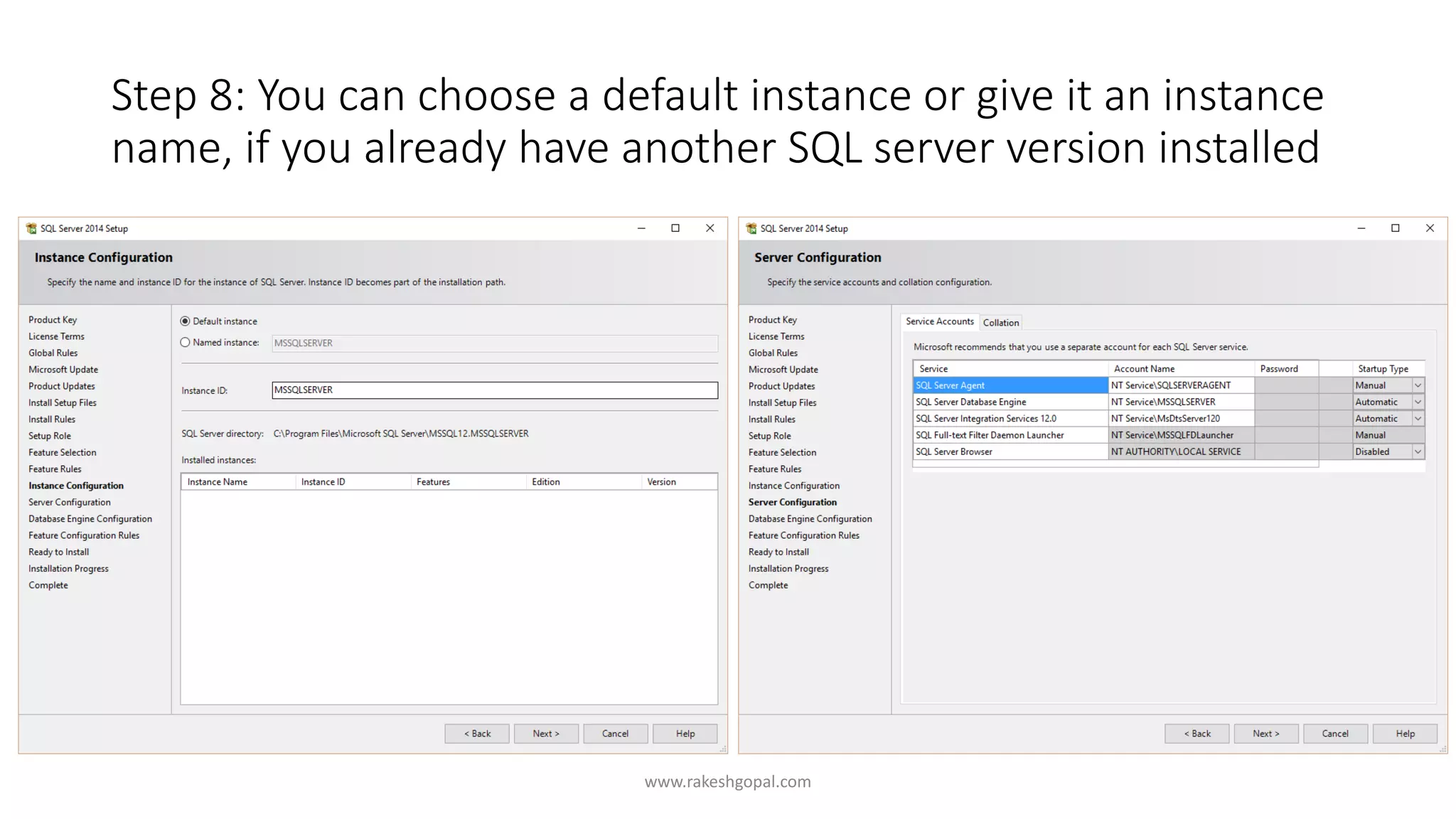Select SQL Server Integration Services 12.0 row
The image size is (1456, 819).
[x=1010, y=419]
